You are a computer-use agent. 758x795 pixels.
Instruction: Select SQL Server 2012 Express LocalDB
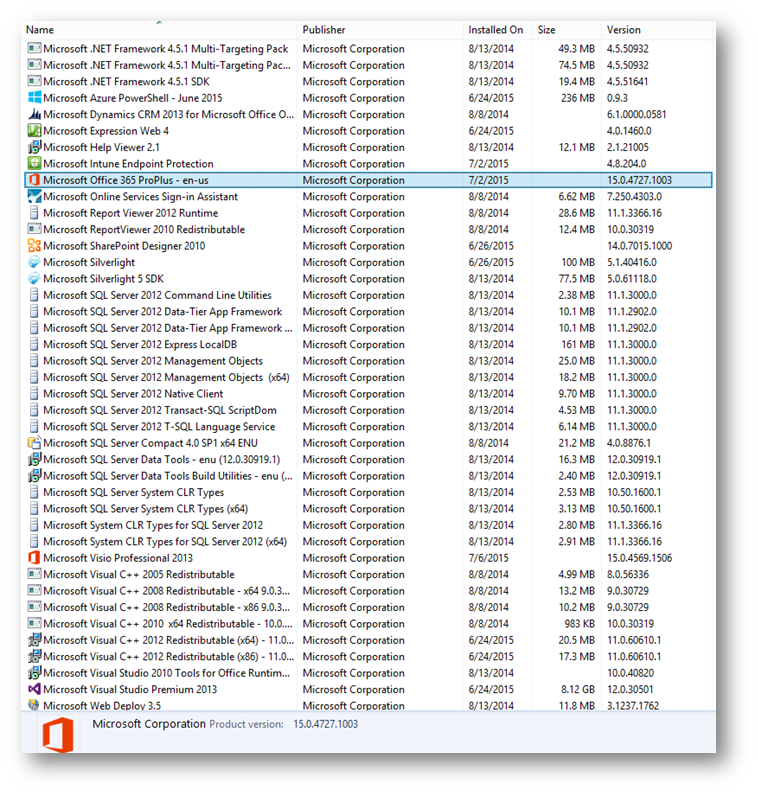140,344
